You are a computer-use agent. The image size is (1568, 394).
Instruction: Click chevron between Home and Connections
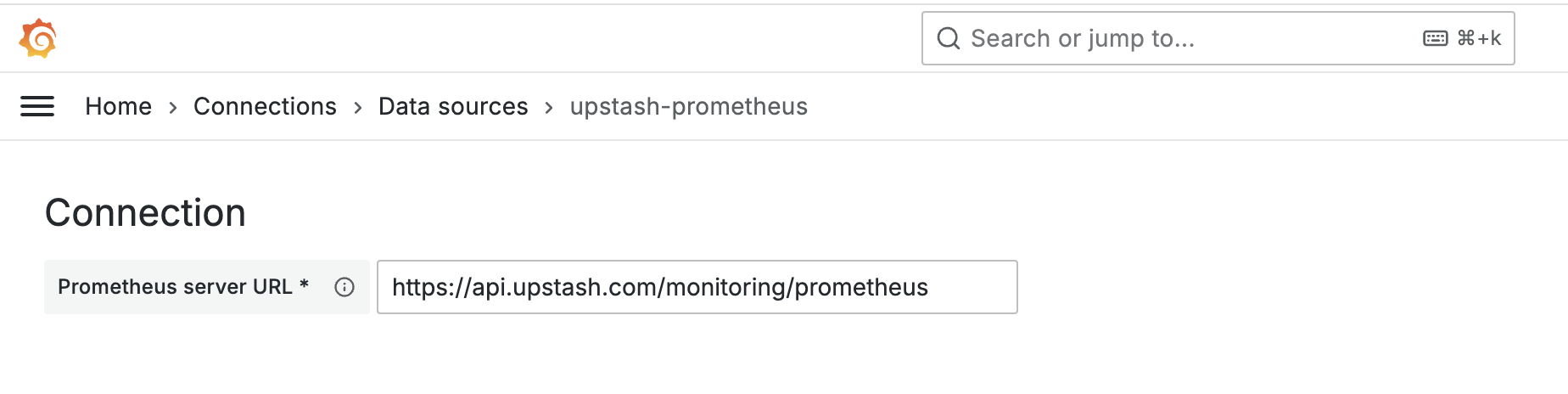(x=173, y=107)
